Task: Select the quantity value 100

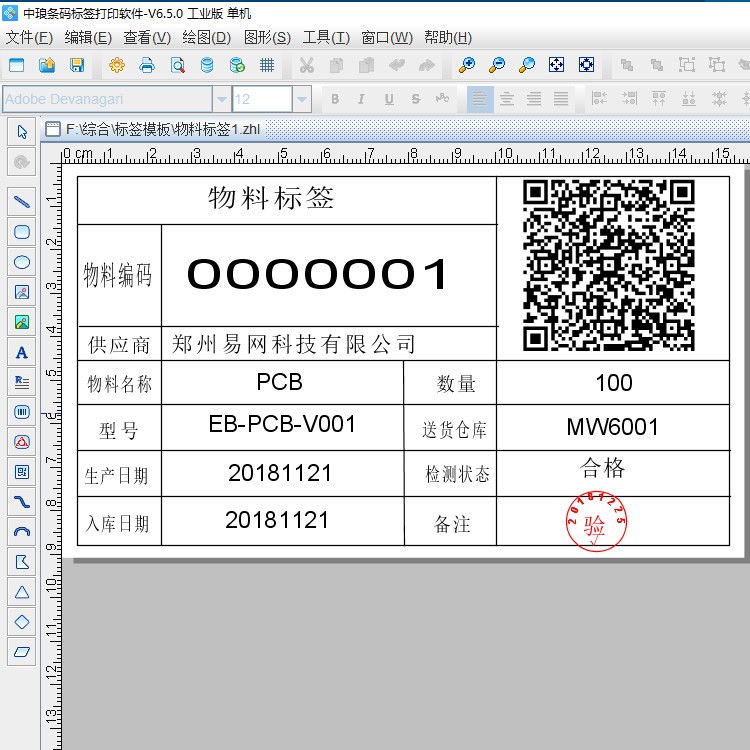Action: click(614, 383)
